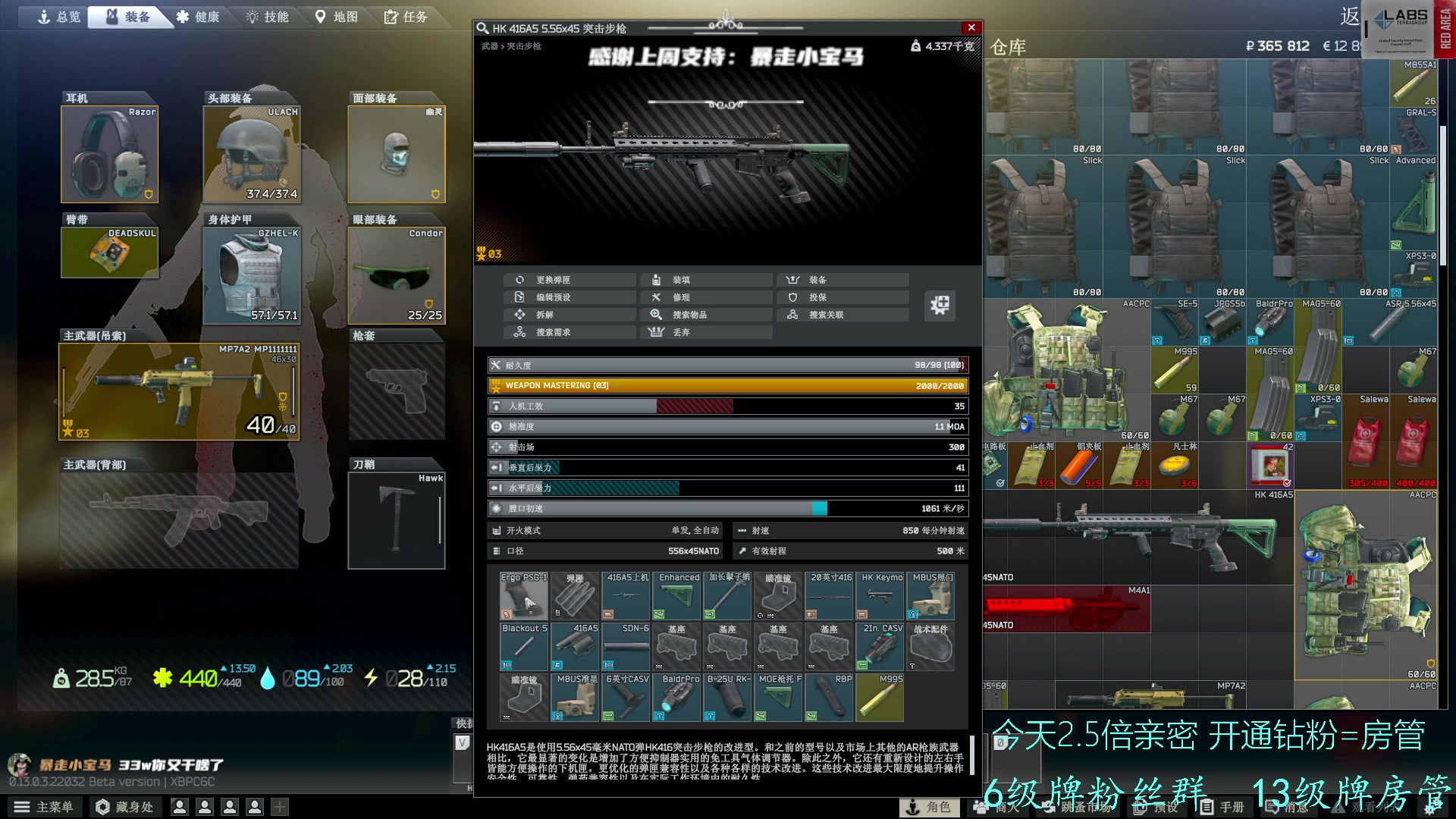Switch to the 装备 (Gear) tab

129,17
